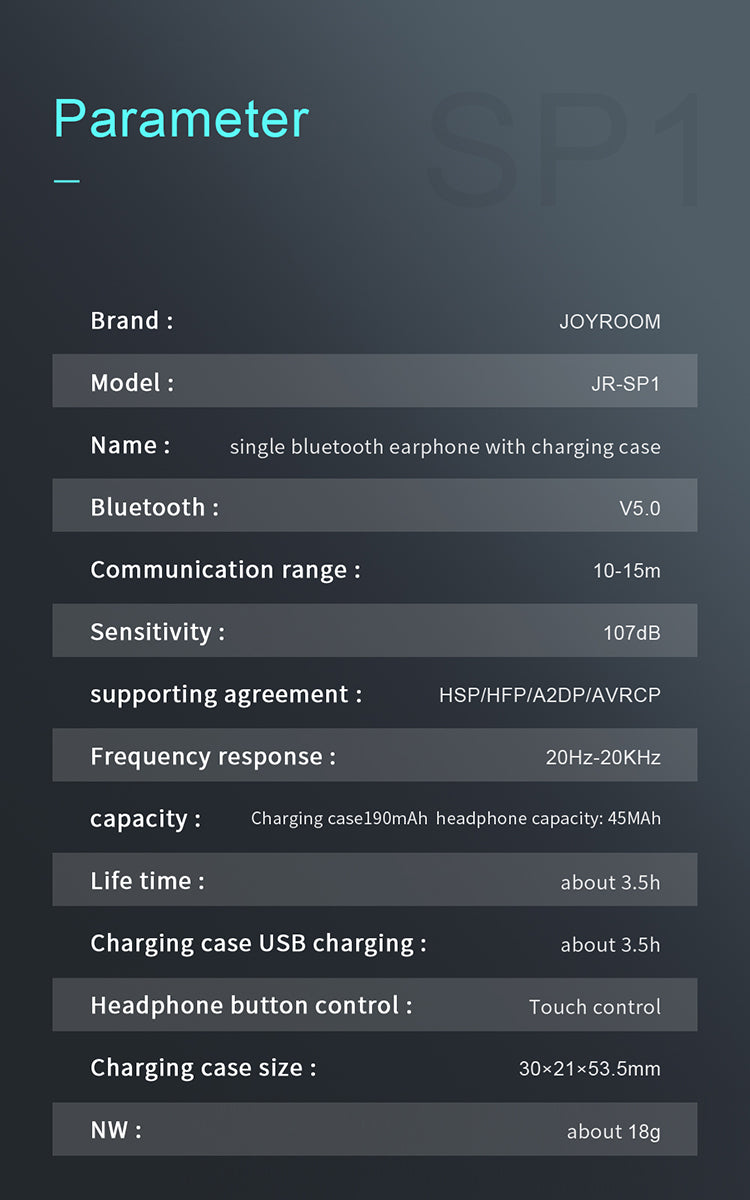Select the "Model :" label

coord(132,383)
